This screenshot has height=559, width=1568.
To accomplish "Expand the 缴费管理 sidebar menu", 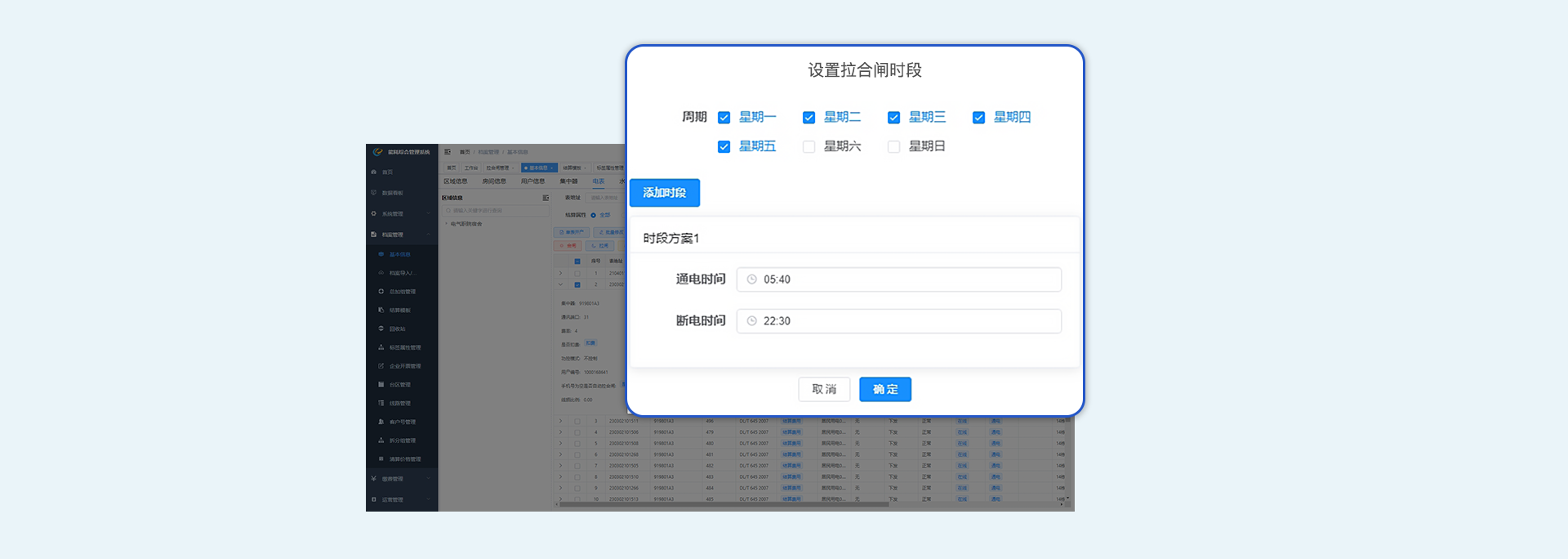I will point(400,479).
